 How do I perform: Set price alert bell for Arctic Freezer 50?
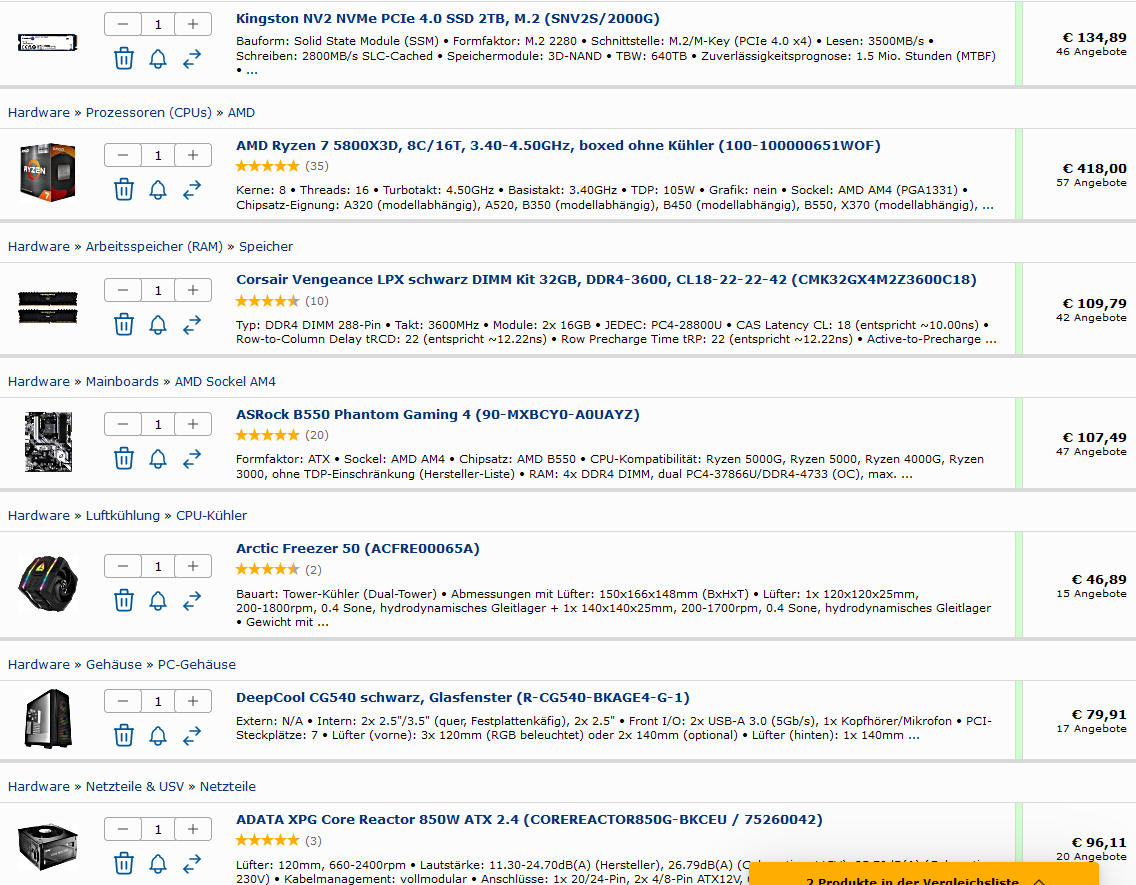tap(158, 600)
